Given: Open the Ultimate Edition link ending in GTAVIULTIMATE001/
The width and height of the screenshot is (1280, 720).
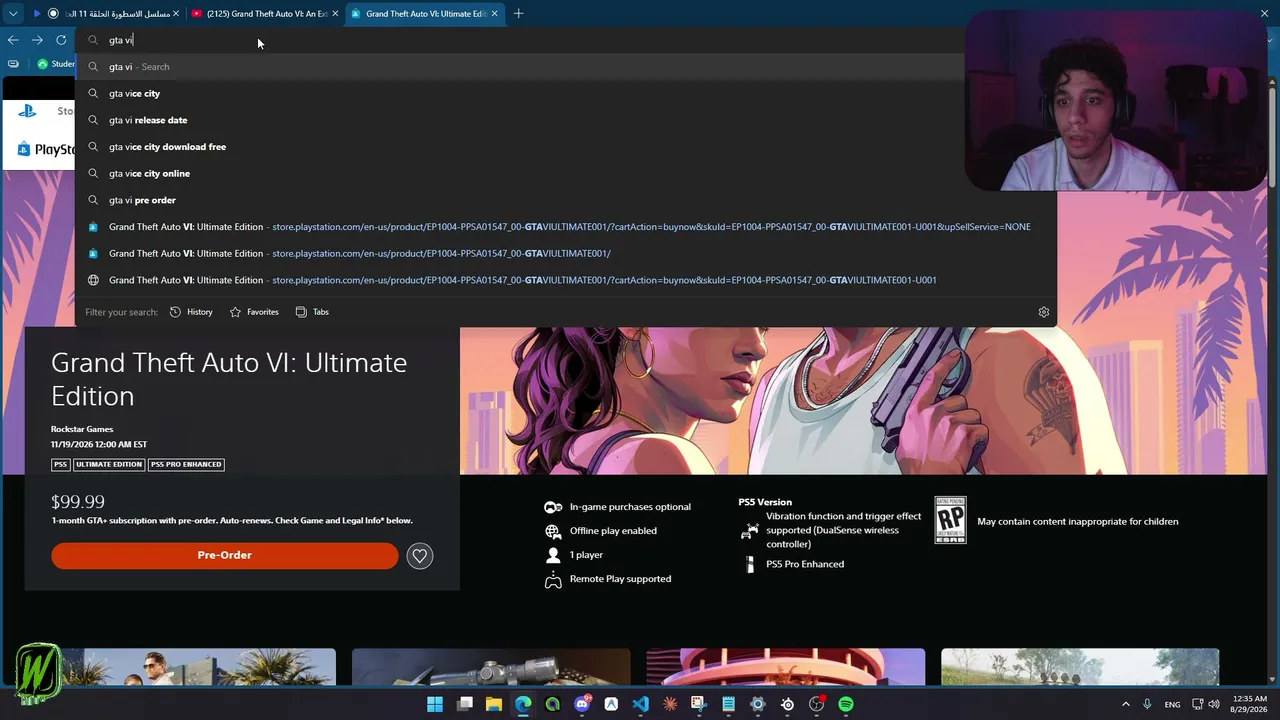Looking at the screenshot, I should [x=566, y=253].
